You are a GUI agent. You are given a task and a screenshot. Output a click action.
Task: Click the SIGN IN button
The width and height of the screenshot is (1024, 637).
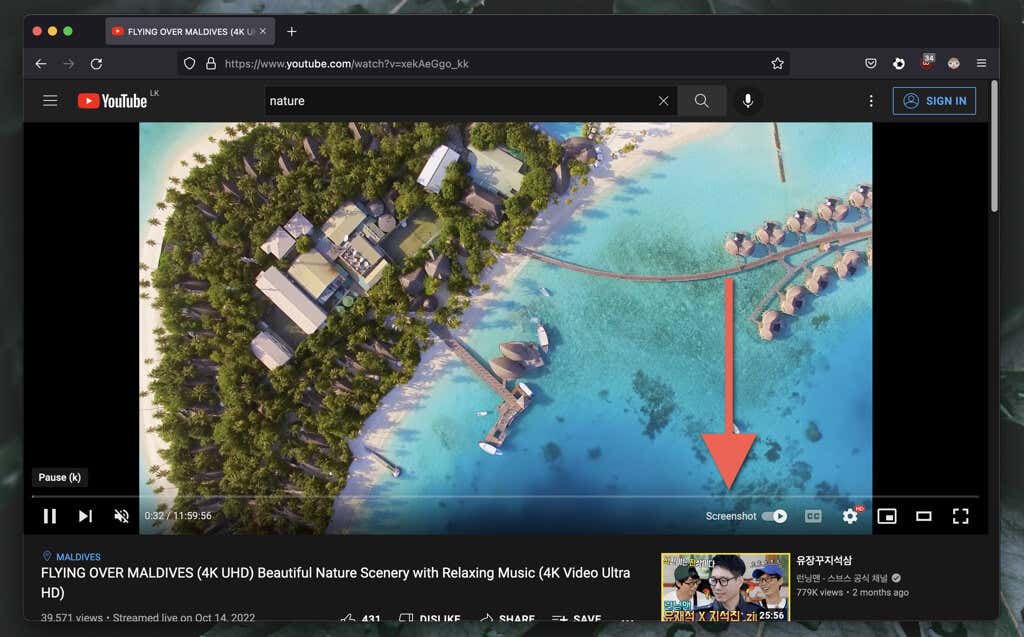pos(934,100)
